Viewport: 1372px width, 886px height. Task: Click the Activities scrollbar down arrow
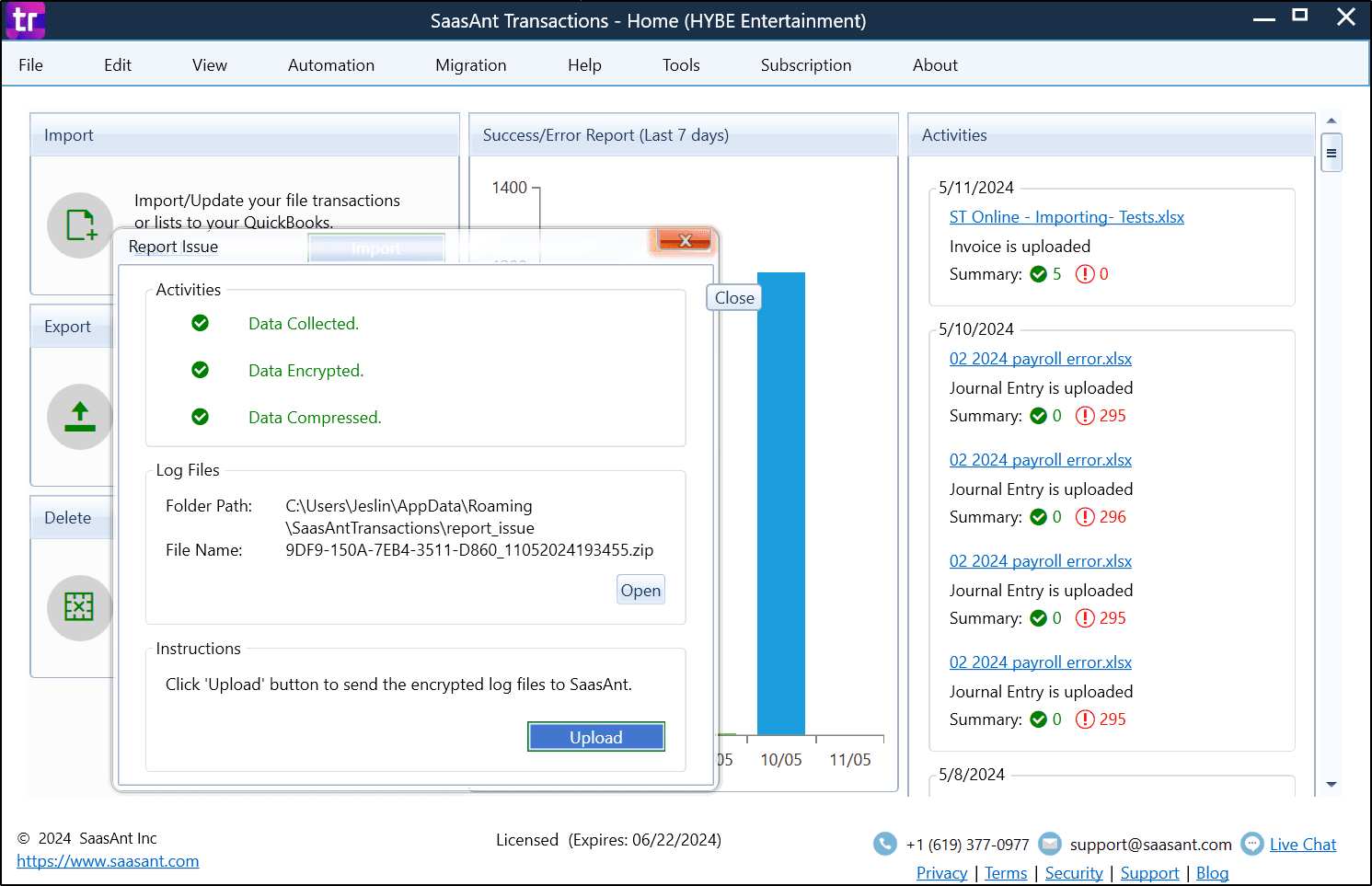pos(1332,785)
